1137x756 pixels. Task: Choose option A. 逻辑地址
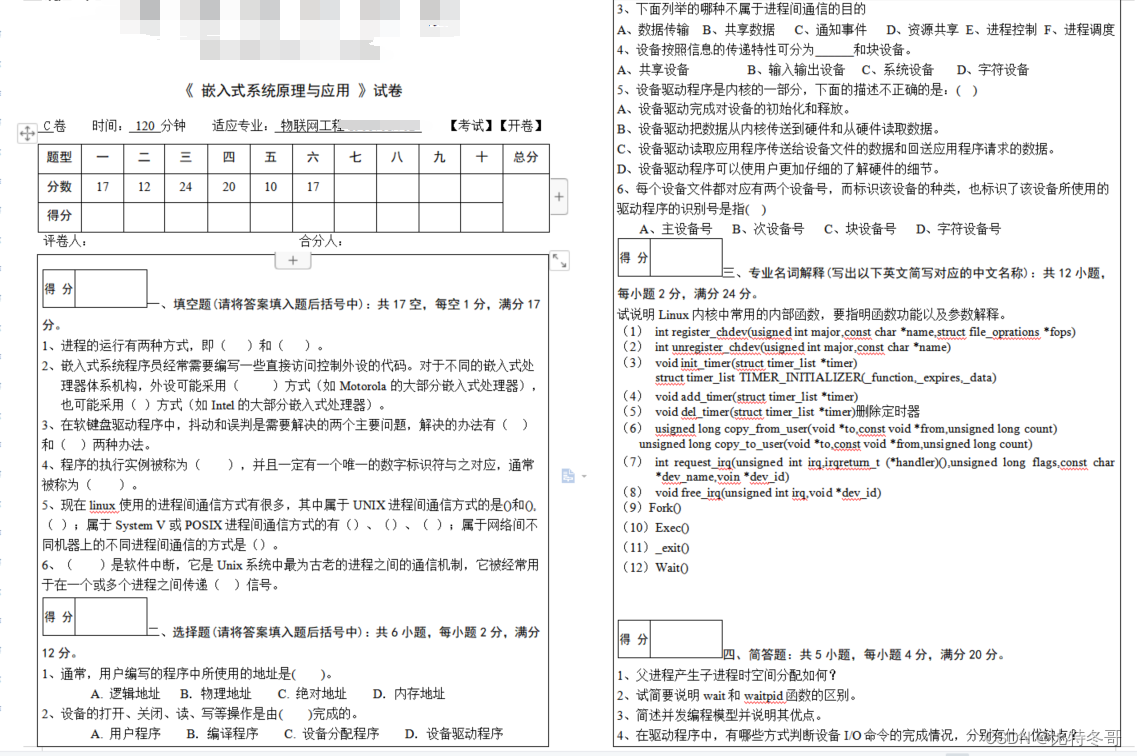(125, 694)
